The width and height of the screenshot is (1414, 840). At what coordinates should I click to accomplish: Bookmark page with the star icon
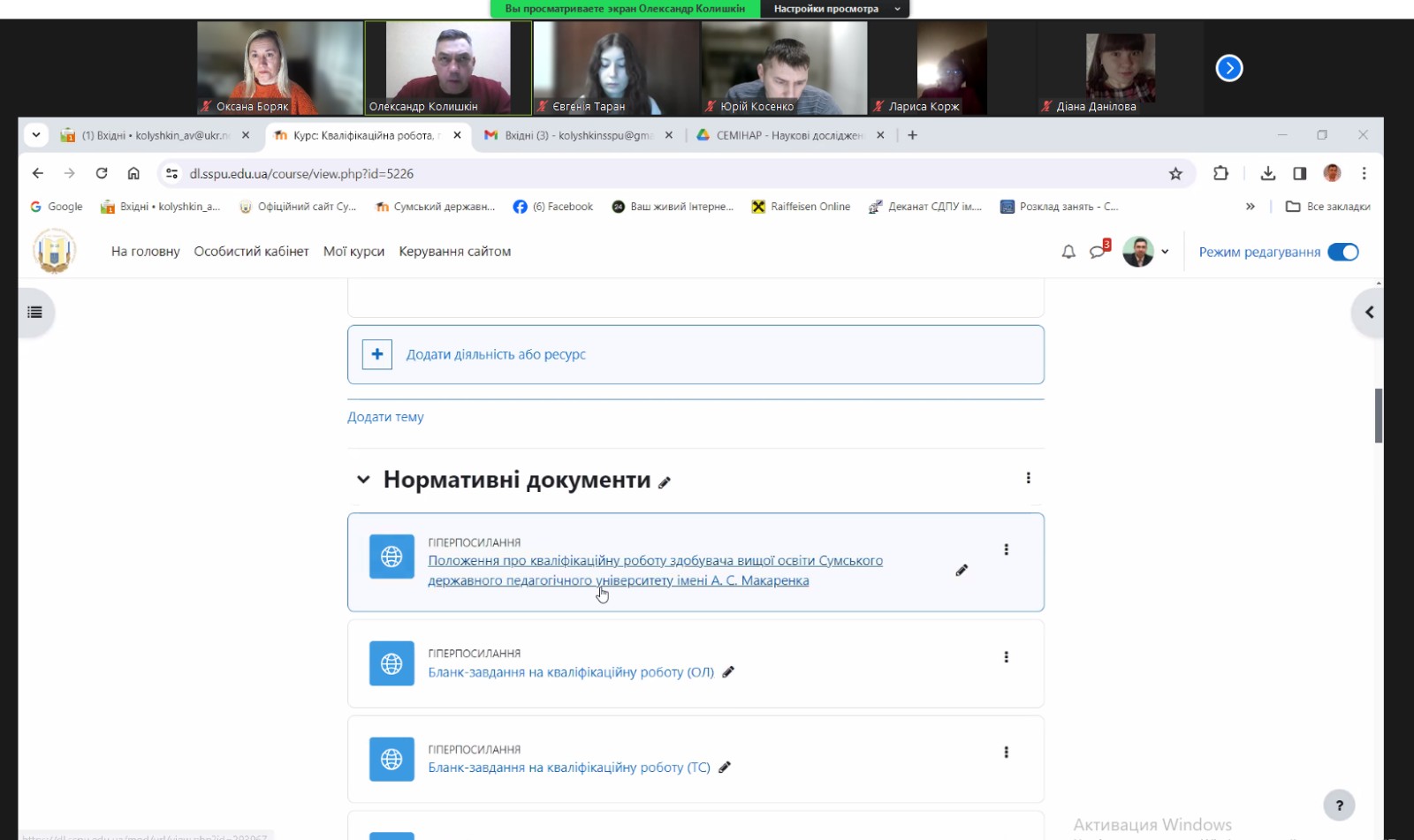coord(1175,174)
